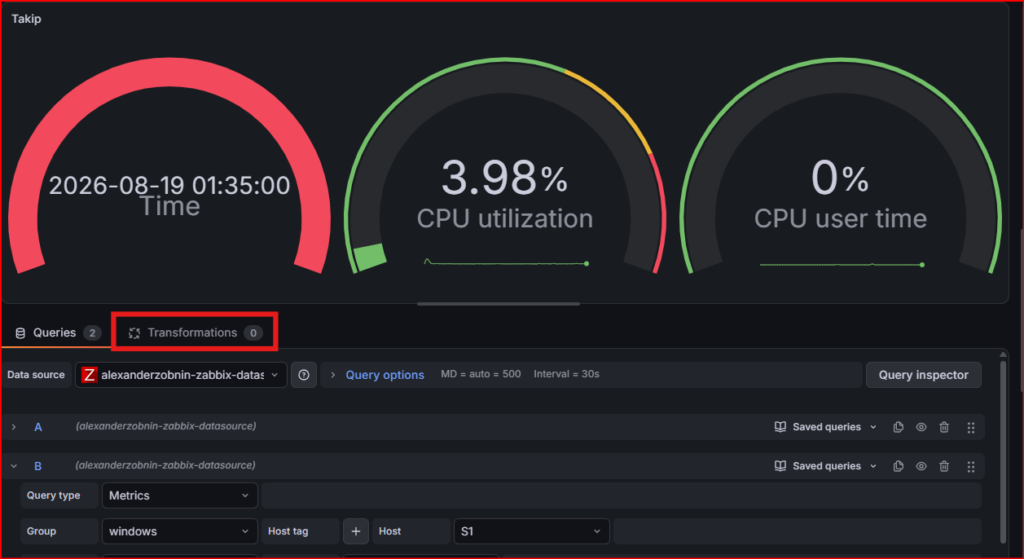Open the Query inspector

pos(923,375)
